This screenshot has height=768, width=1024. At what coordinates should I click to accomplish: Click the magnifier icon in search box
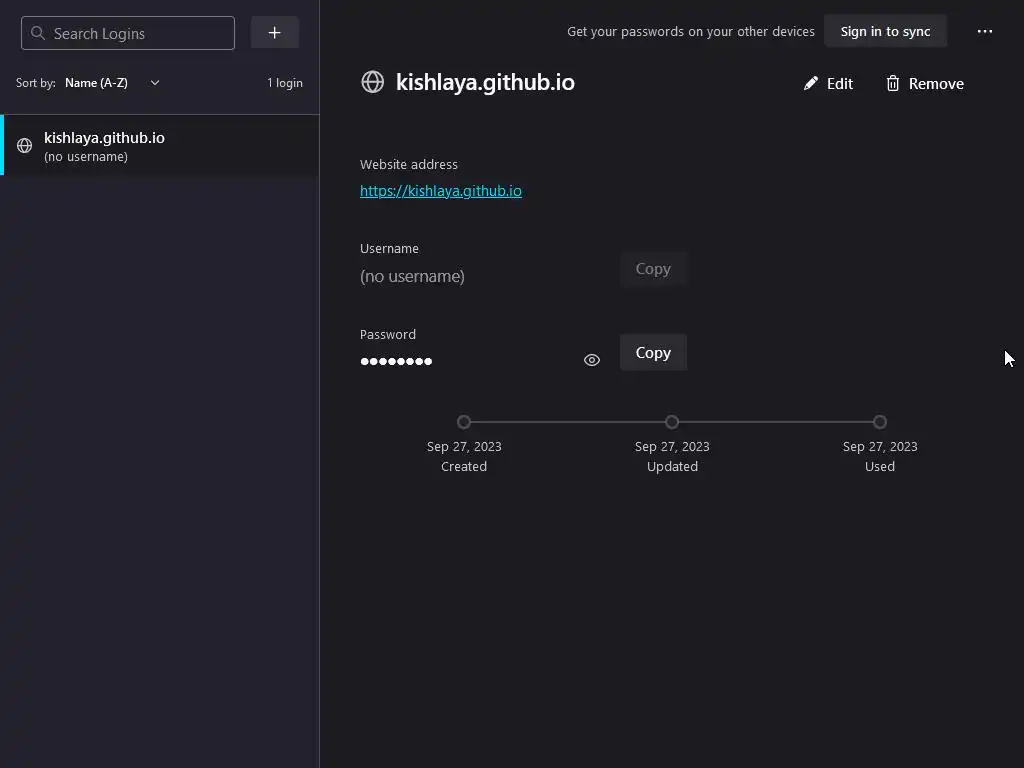pos(38,33)
